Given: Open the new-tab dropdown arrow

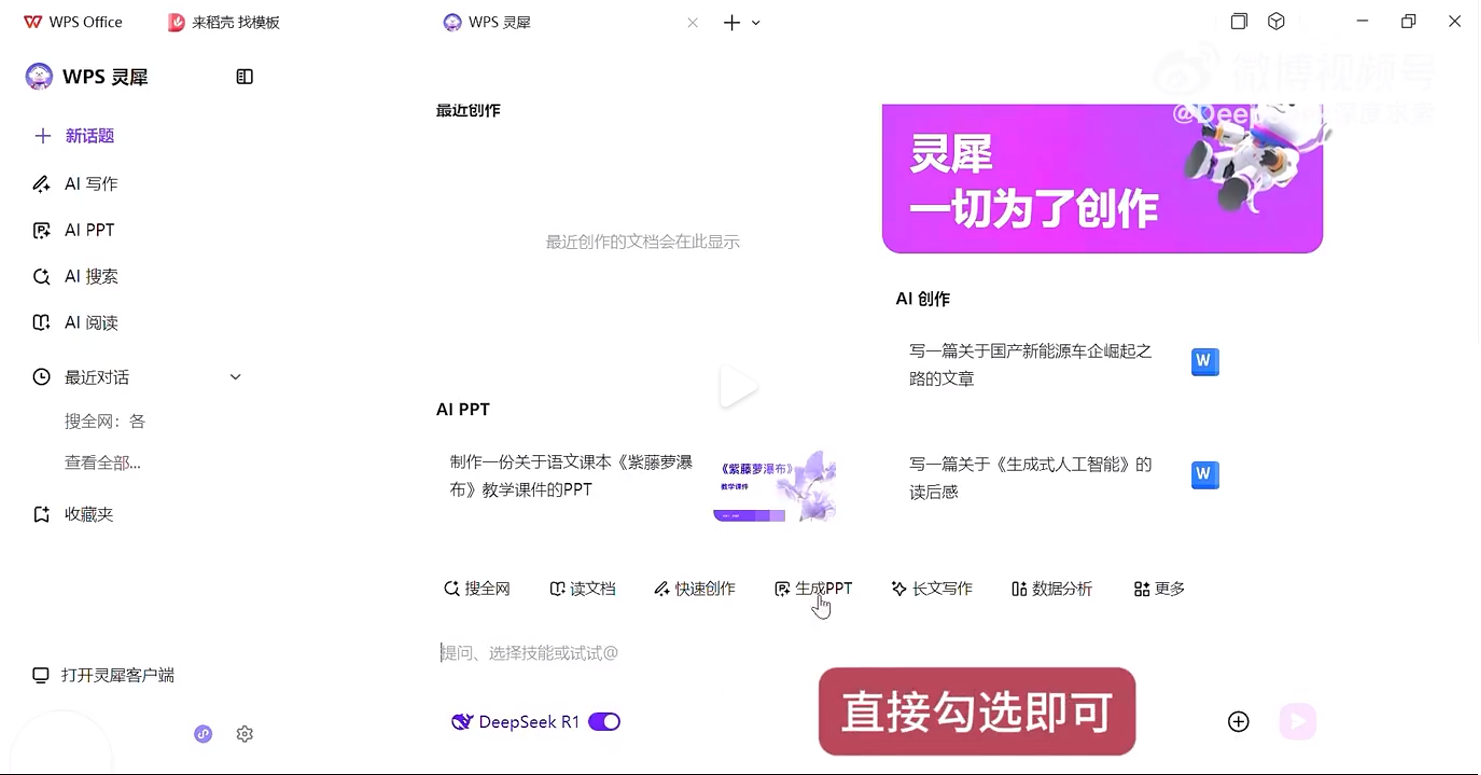Looking at the screenshot, I should tap(756, 22).
